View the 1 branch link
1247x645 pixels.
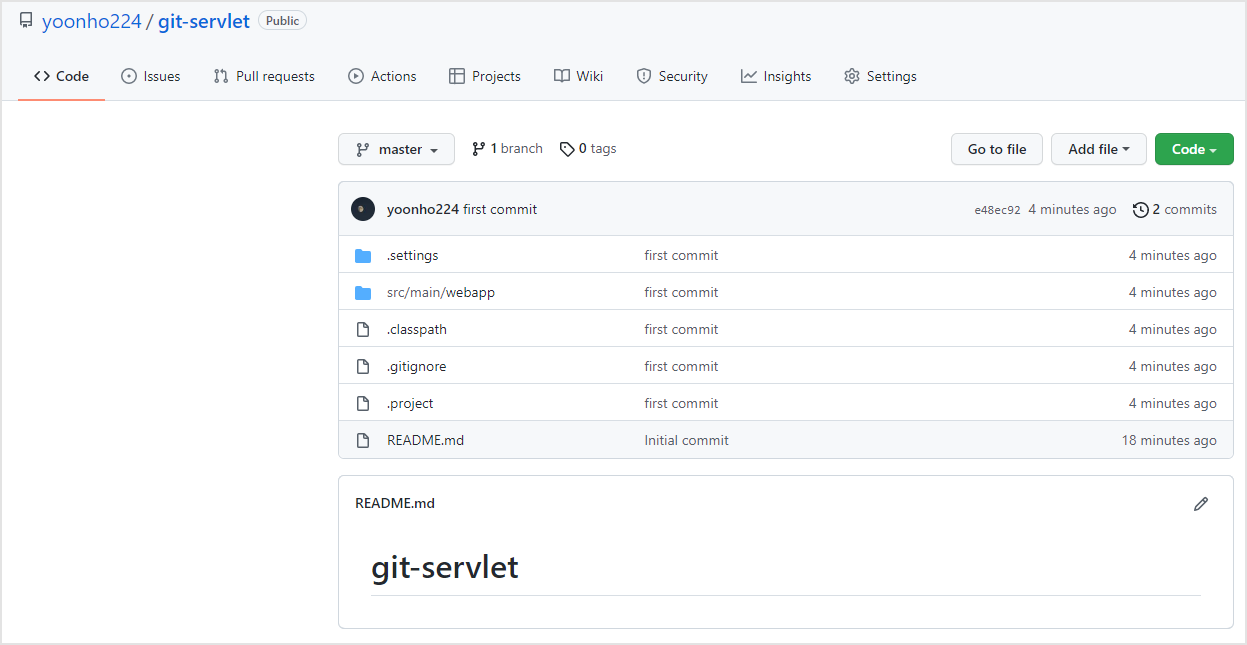pyautogui.click(x=507, y=149)
